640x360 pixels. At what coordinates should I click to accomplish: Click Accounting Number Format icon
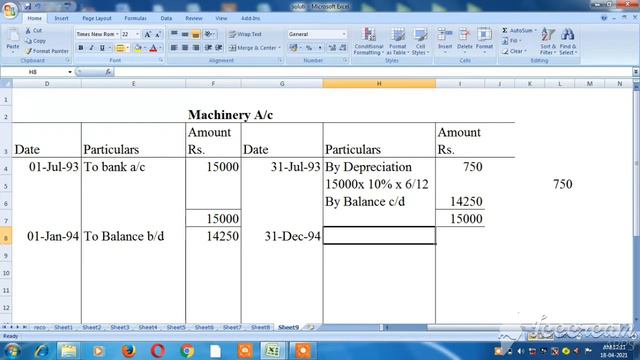click(x=293, y=48)
